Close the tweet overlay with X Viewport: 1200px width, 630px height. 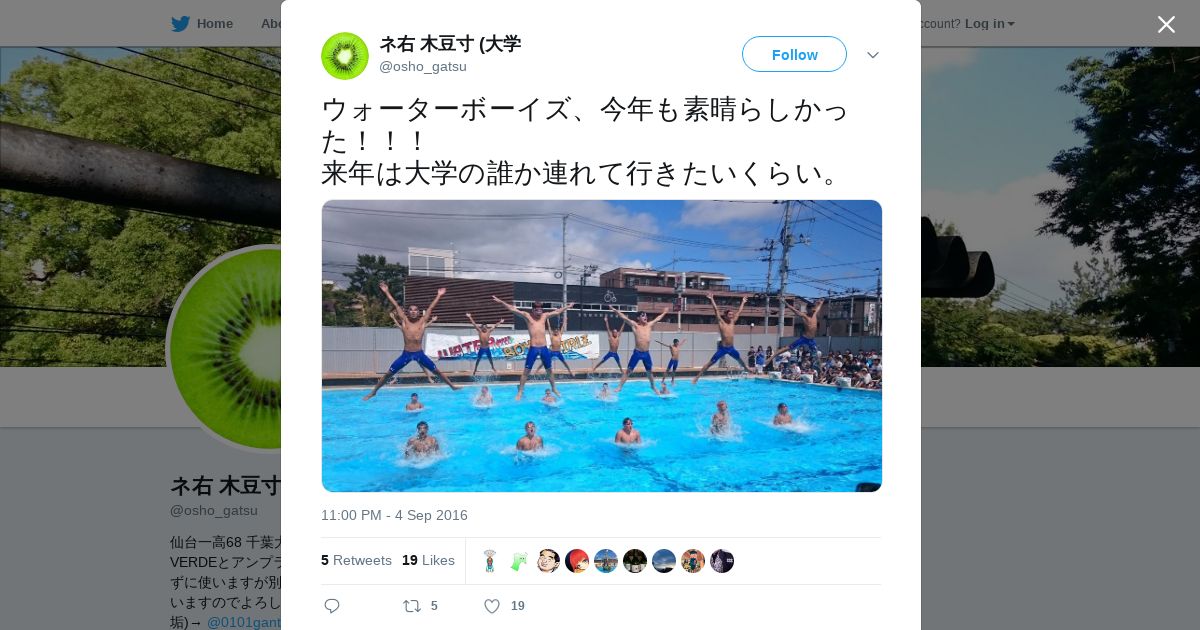coord(1166,24)
